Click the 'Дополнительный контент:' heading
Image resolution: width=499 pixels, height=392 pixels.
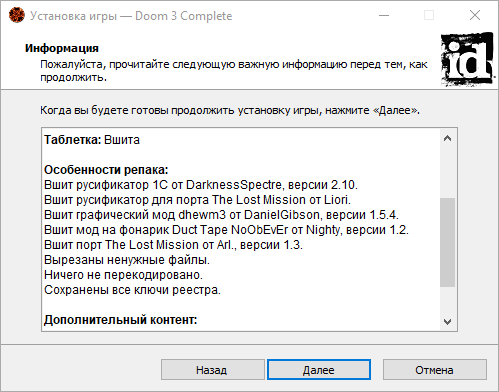121,320
